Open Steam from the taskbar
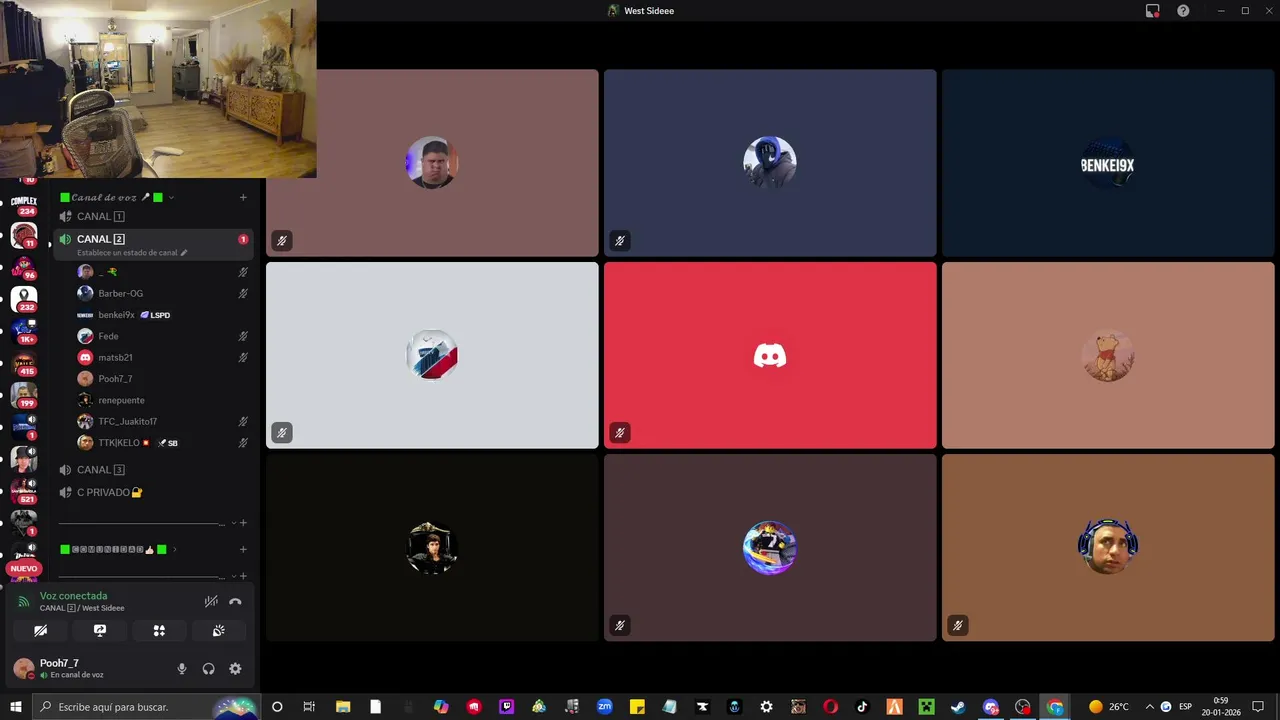1280x720 pixels. tap(958, 707)
